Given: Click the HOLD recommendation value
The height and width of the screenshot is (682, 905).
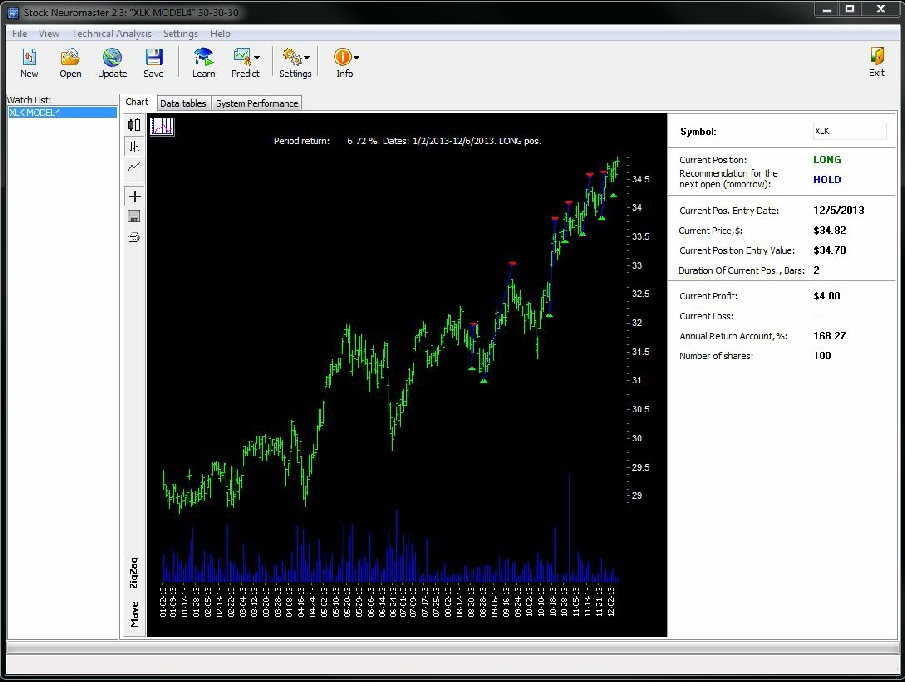Looking at the screenshot, I should [x=827, y=179].
